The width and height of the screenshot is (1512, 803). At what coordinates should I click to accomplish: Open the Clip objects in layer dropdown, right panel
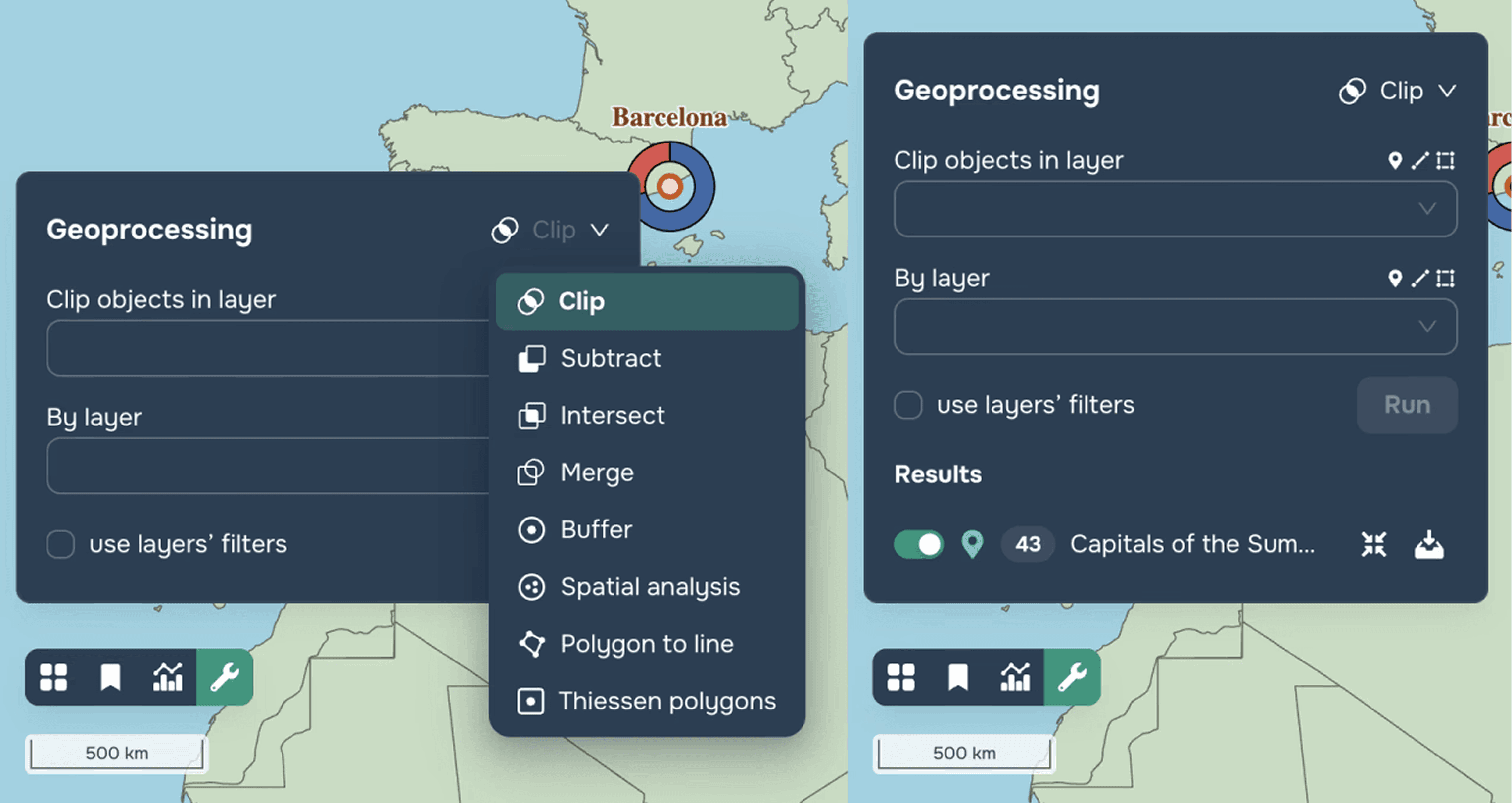(1175, 209)
